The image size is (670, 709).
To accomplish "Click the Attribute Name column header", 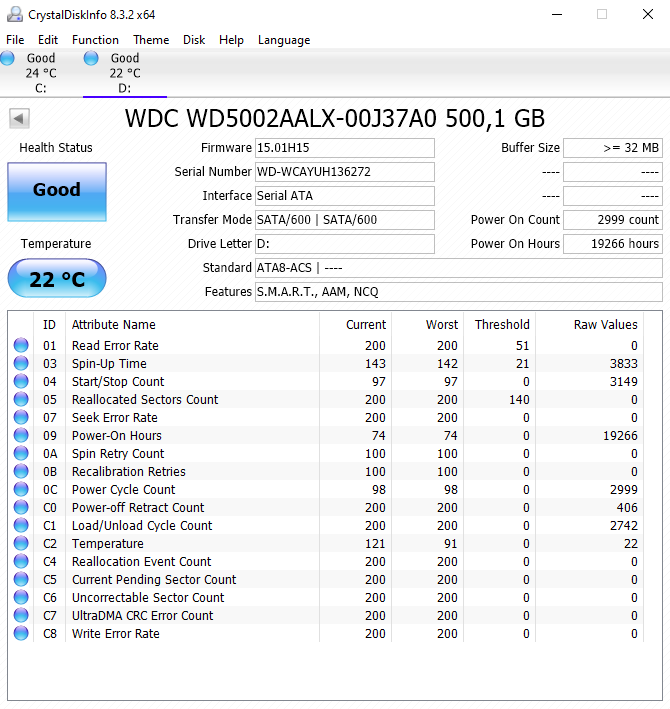I will coord(113,325).
